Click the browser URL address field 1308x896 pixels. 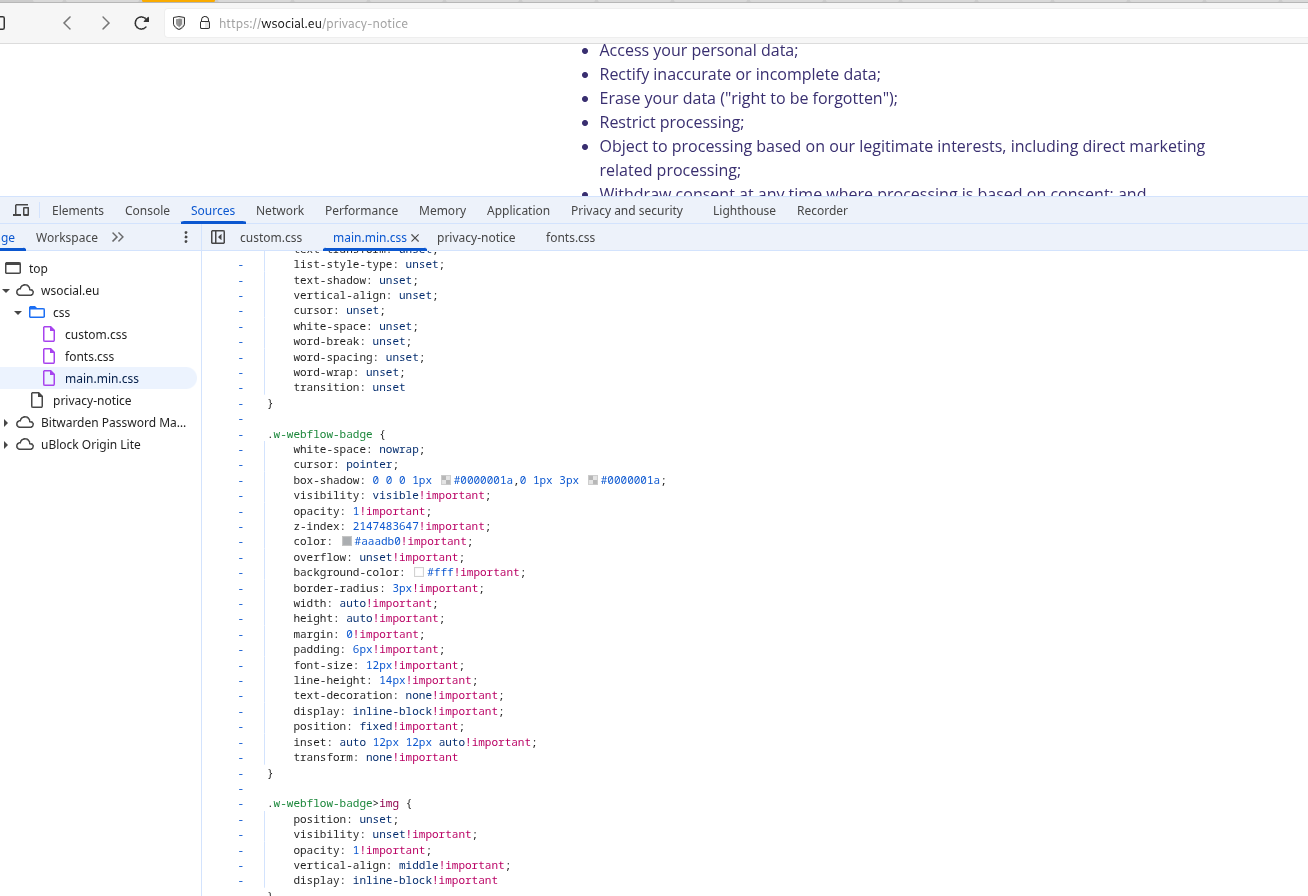(700, 23)
